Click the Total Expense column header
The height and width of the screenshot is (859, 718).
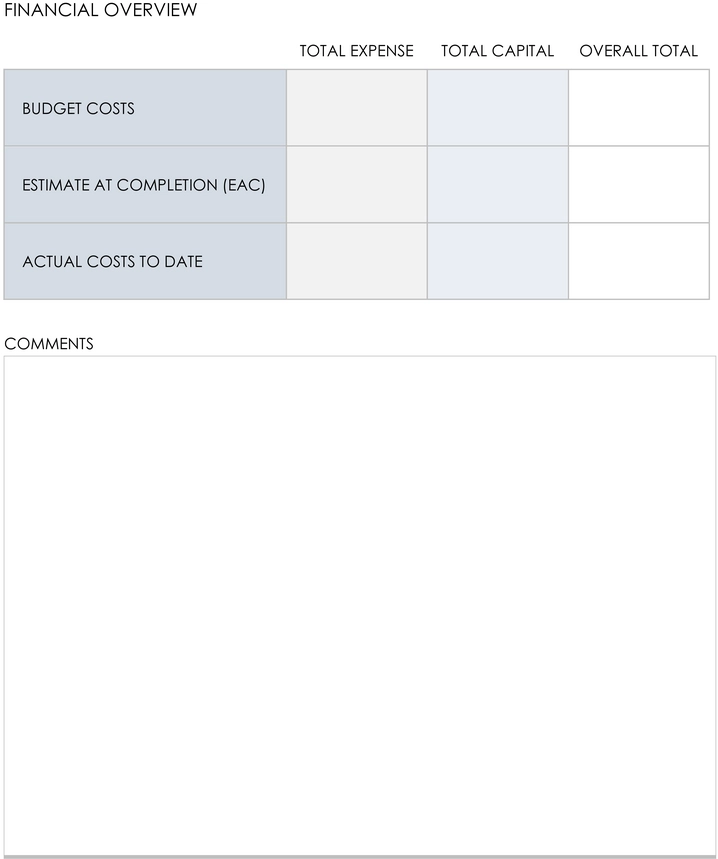click(x=357, y=51)
